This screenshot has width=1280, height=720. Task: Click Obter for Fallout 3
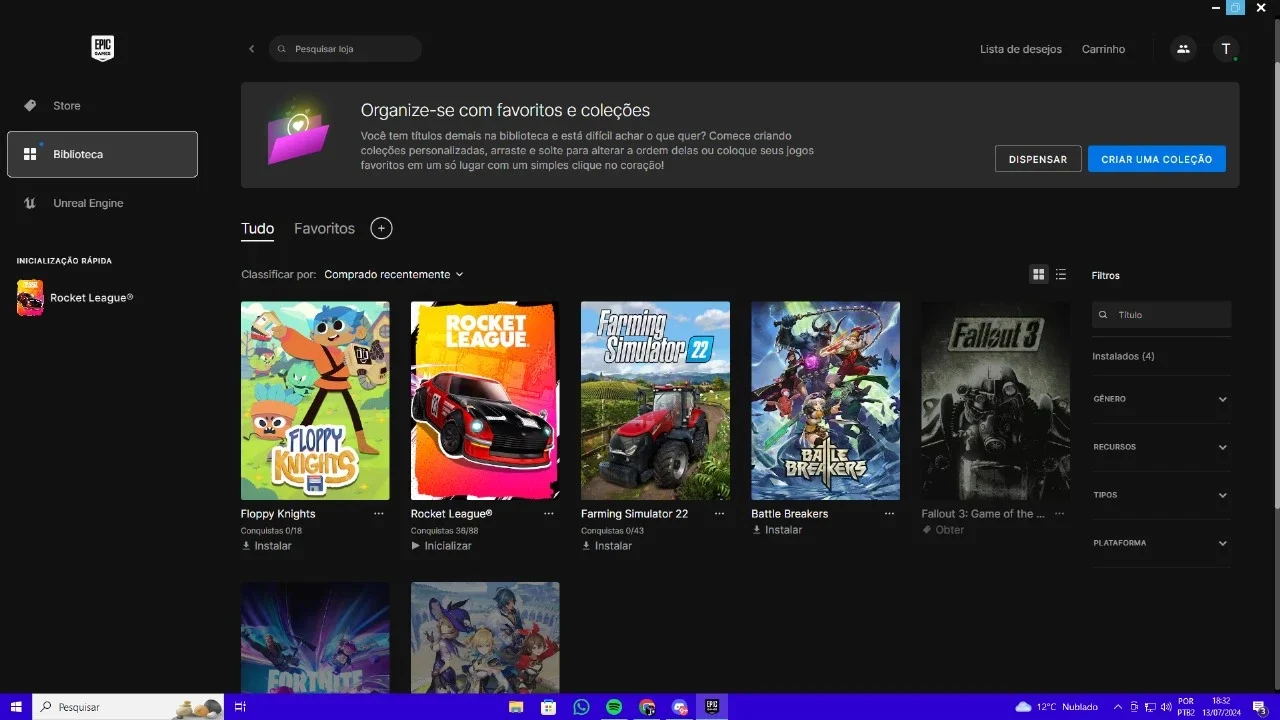click(x=943, y=530)
